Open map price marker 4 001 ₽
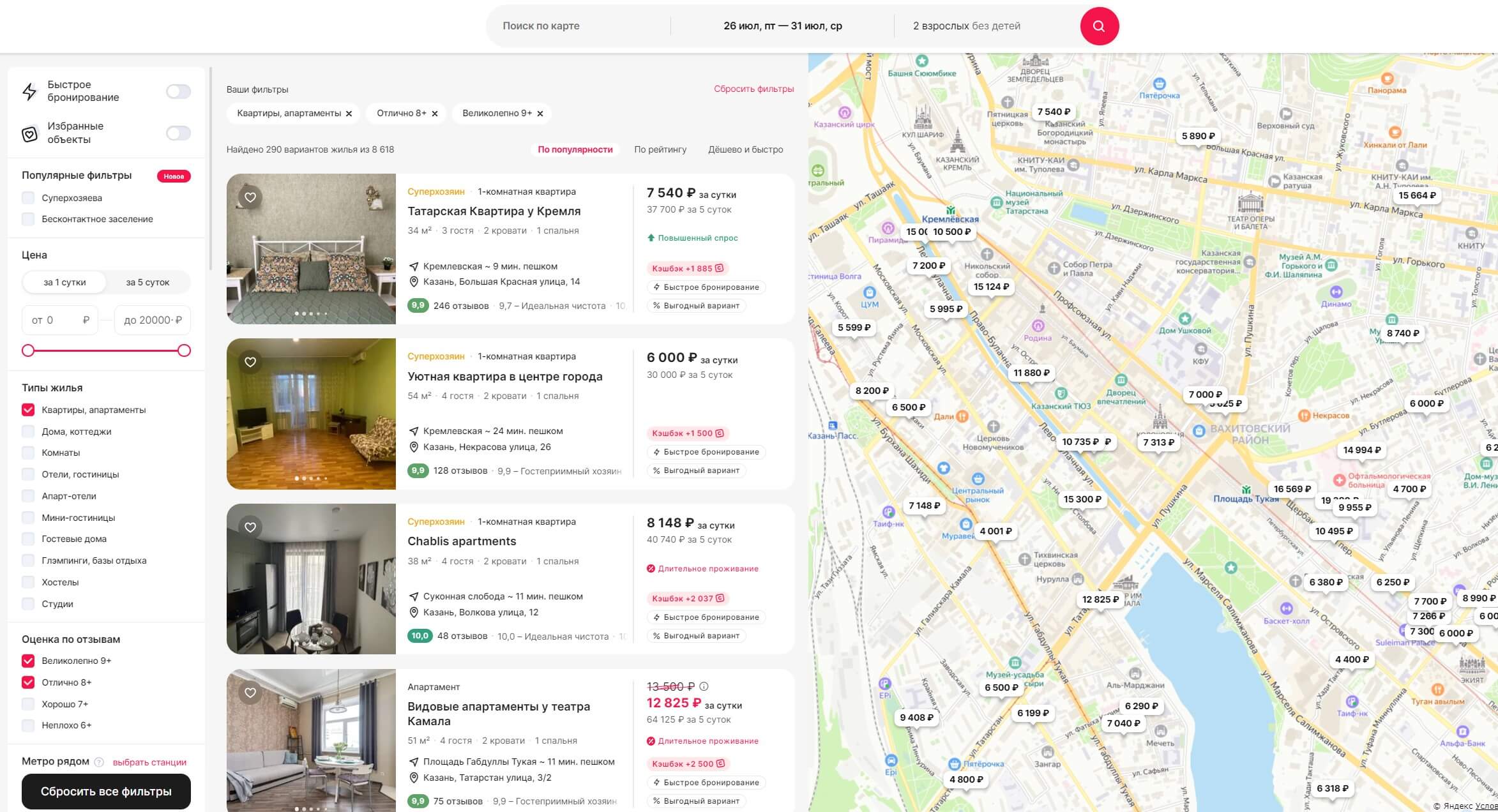The width and height of the screenshot is (1498, 812). (x=995, y=531)
